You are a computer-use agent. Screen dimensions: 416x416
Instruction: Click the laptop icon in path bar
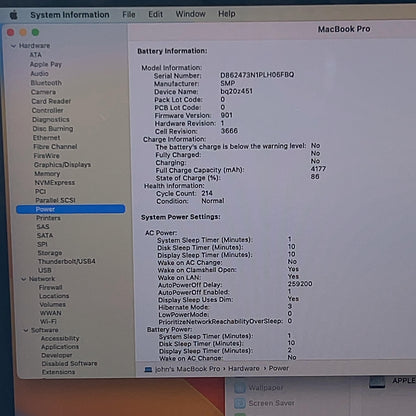148,370
